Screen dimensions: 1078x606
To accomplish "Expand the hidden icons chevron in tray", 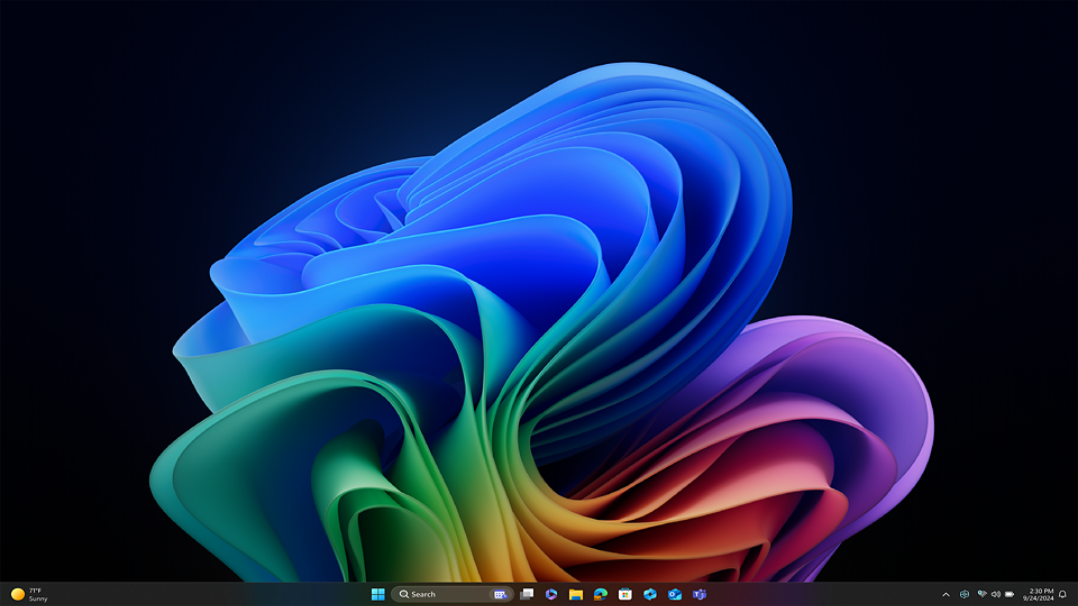I will click(946, 594).
